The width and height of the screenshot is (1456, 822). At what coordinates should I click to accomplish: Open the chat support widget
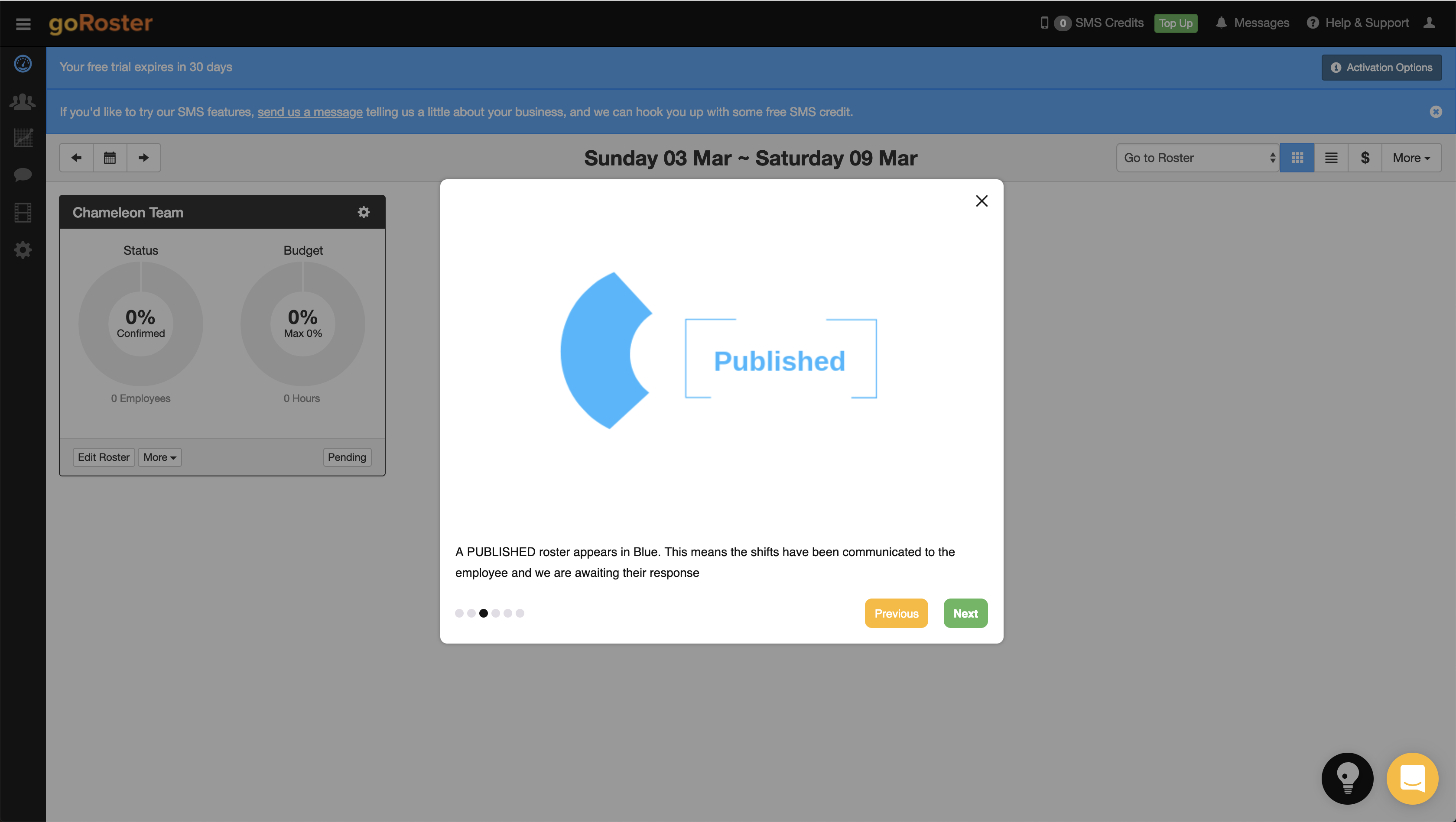tap(1413, 779)
